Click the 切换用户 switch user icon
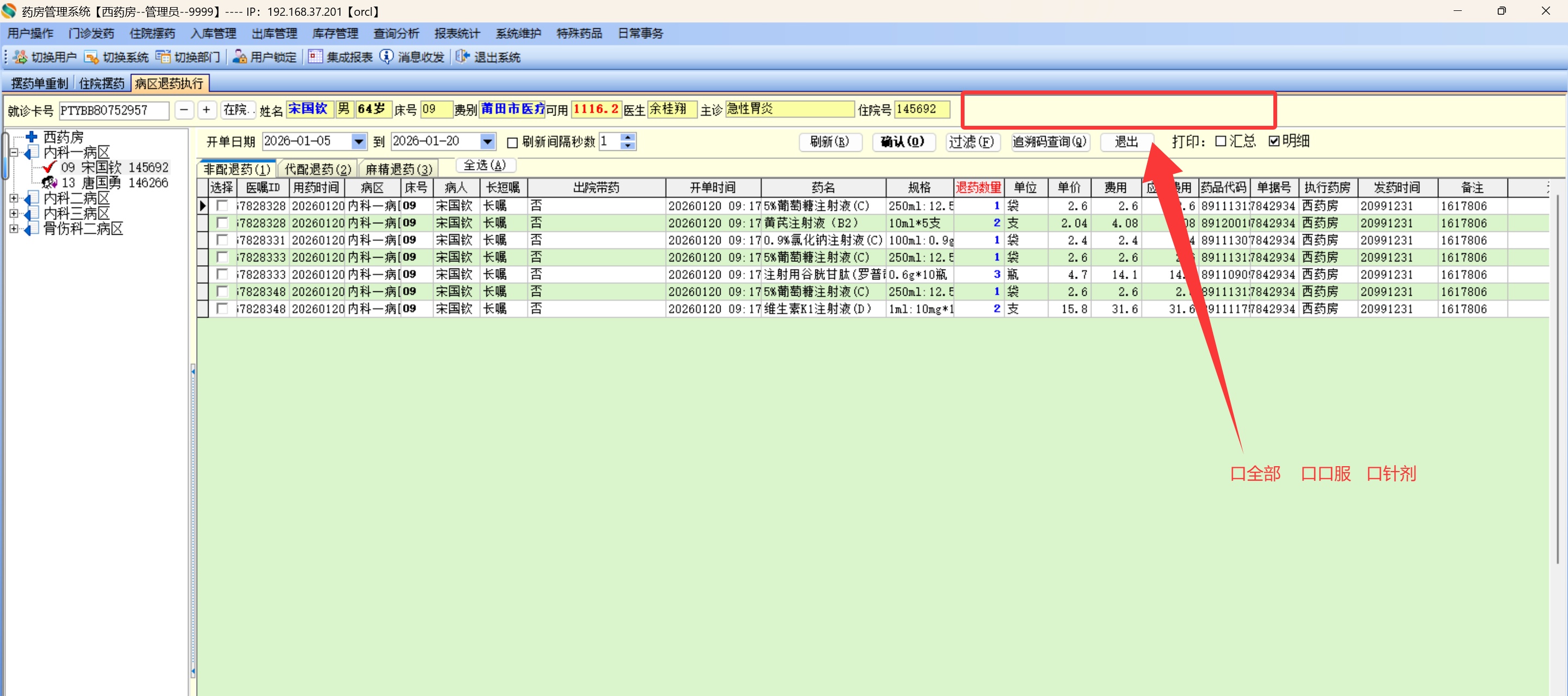The width and height of the screenshot is (1568, 696). click(21, 57)
